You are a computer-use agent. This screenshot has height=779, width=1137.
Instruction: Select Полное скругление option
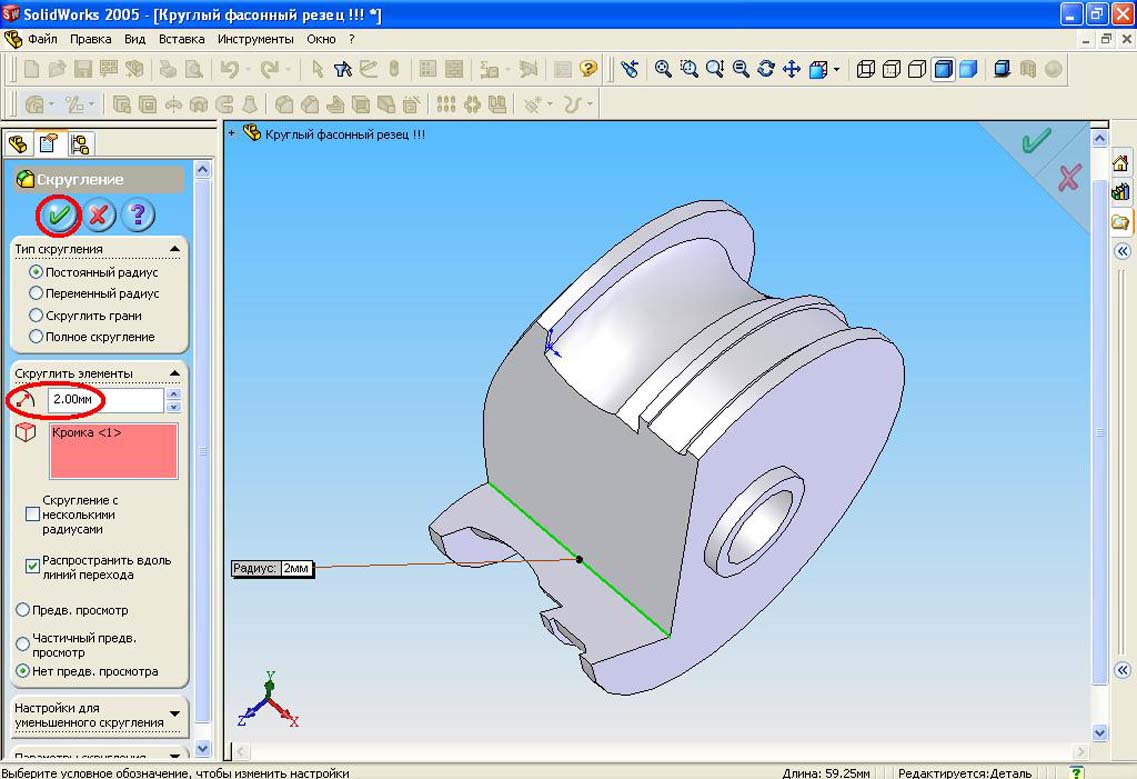(x=36, y=337)
